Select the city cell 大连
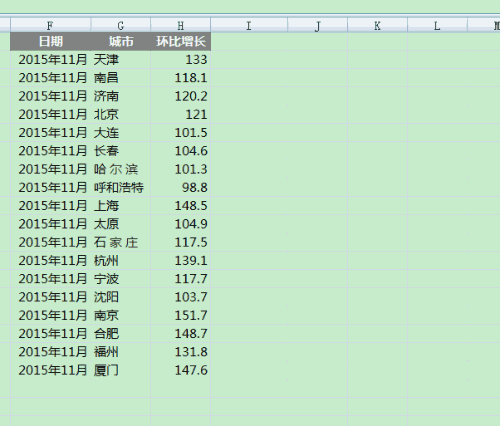This screenshot has width=500, height=426. click(120, 133)
